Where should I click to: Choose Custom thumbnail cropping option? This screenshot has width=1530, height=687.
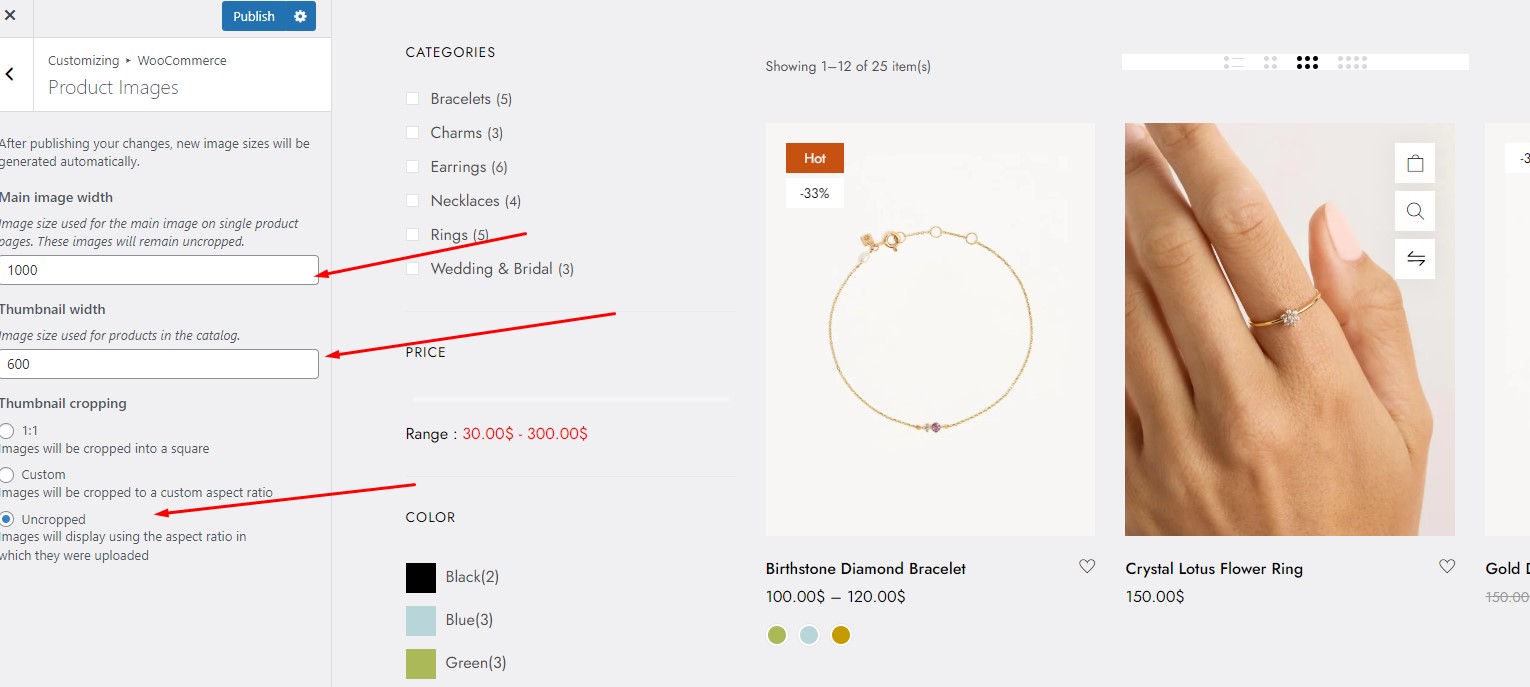click(7, 475)
